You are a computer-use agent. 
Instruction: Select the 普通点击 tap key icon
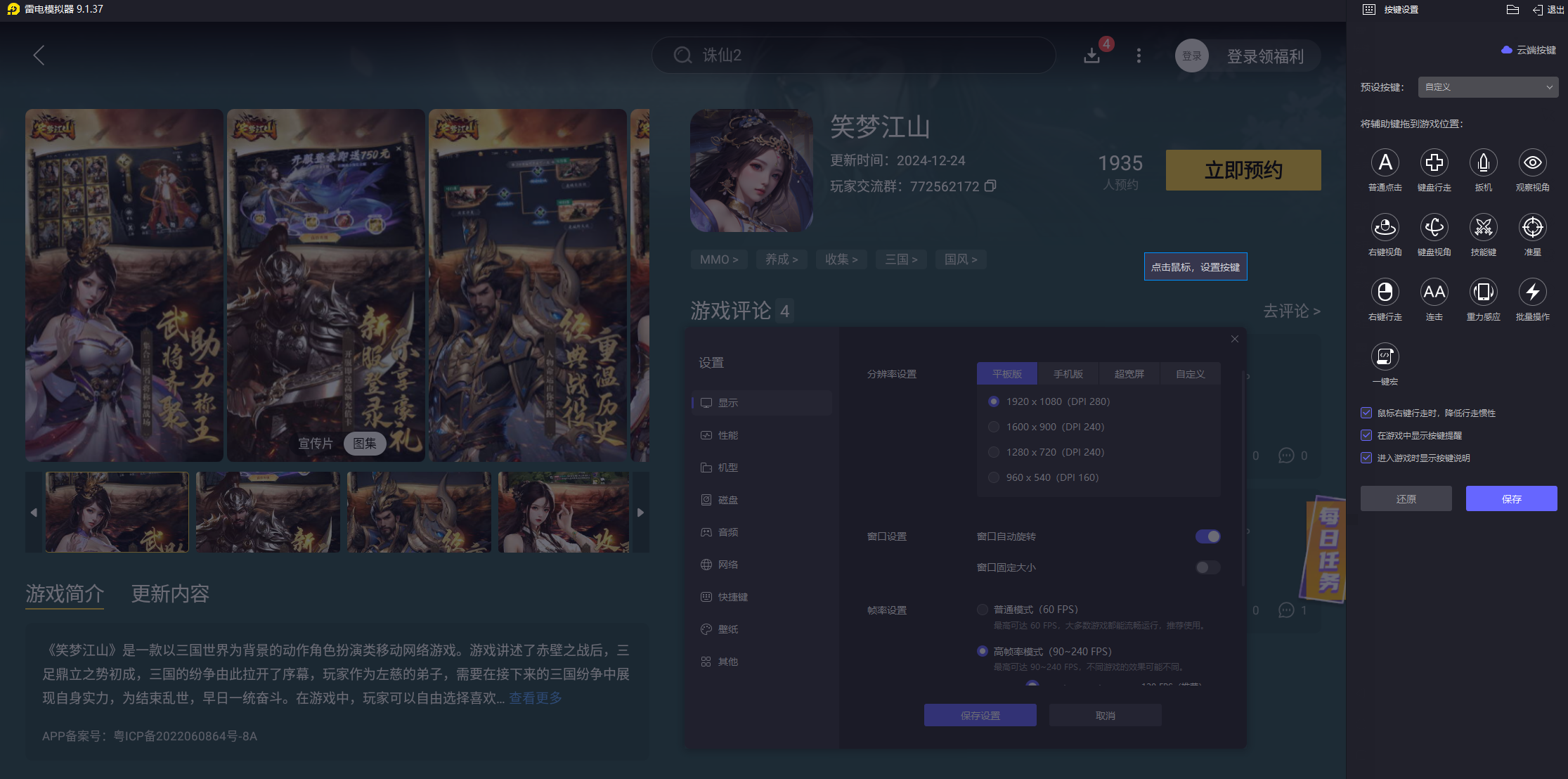(x=1385, y=163)
